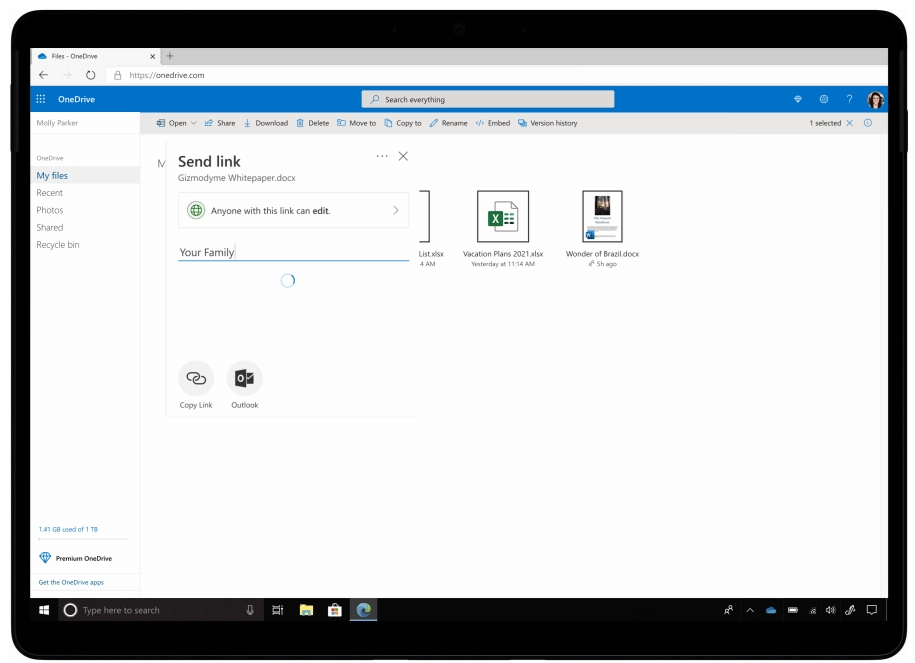Clear the selection using the X next to '1 selected'
The width and height of the screenshot is (915, 663).
click(849, 122)
